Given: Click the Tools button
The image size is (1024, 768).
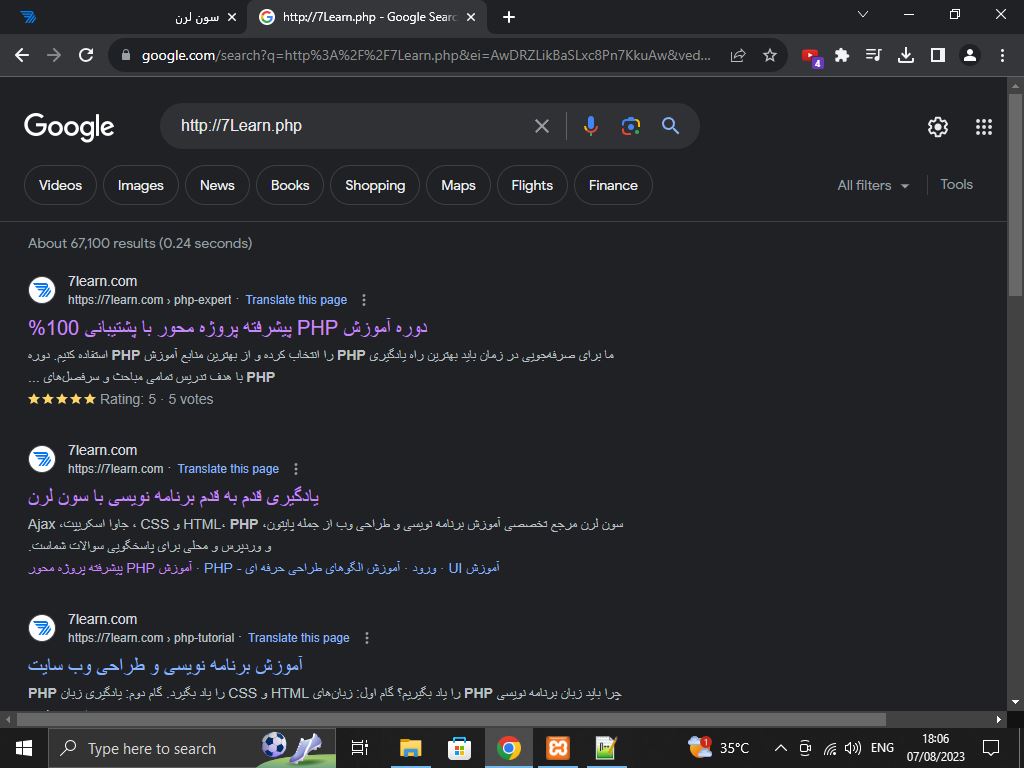Looking at the screenshot, I should point(957,185).
